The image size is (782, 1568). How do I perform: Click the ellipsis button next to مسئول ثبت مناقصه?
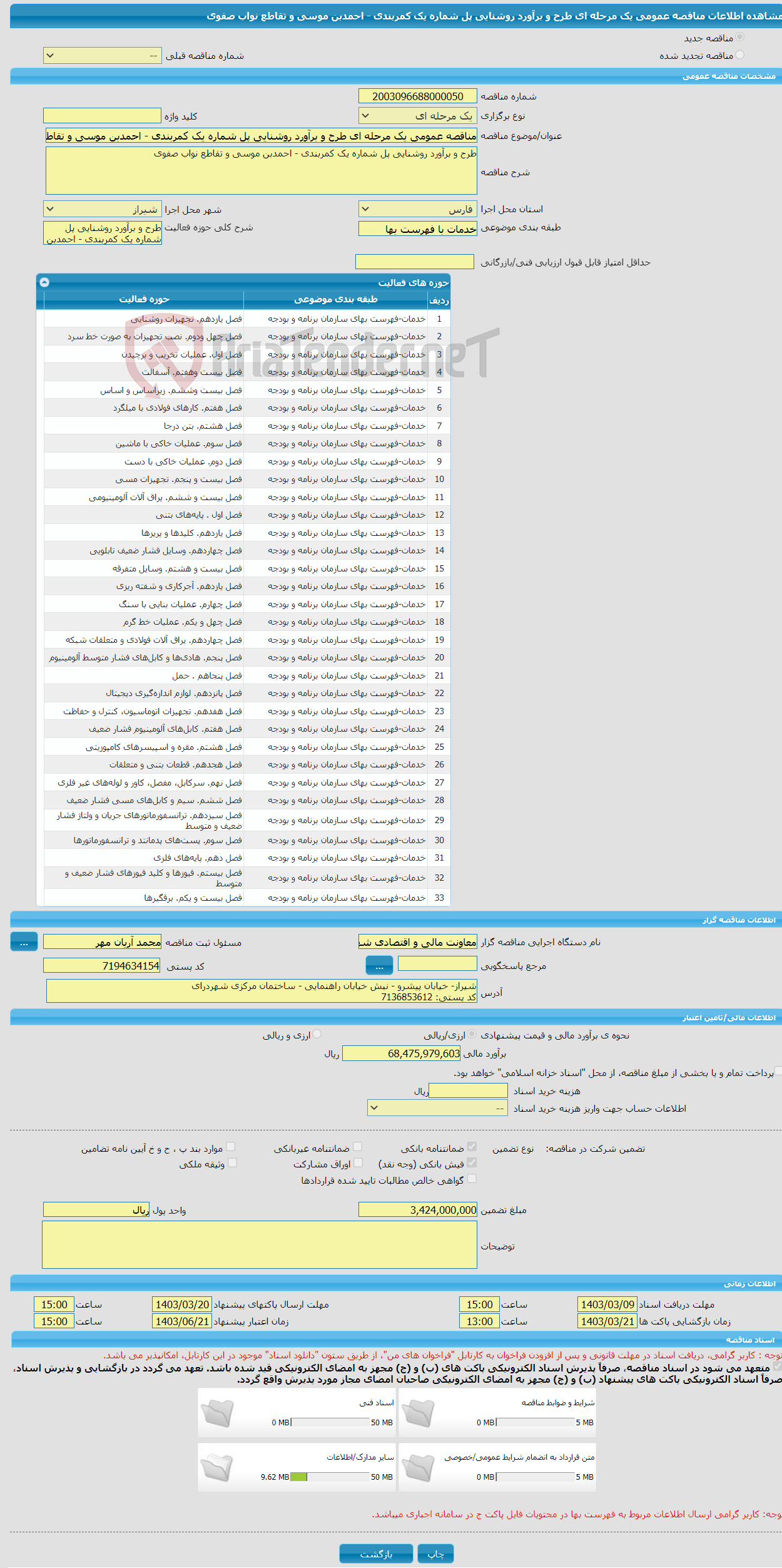(x=24, y=943)
